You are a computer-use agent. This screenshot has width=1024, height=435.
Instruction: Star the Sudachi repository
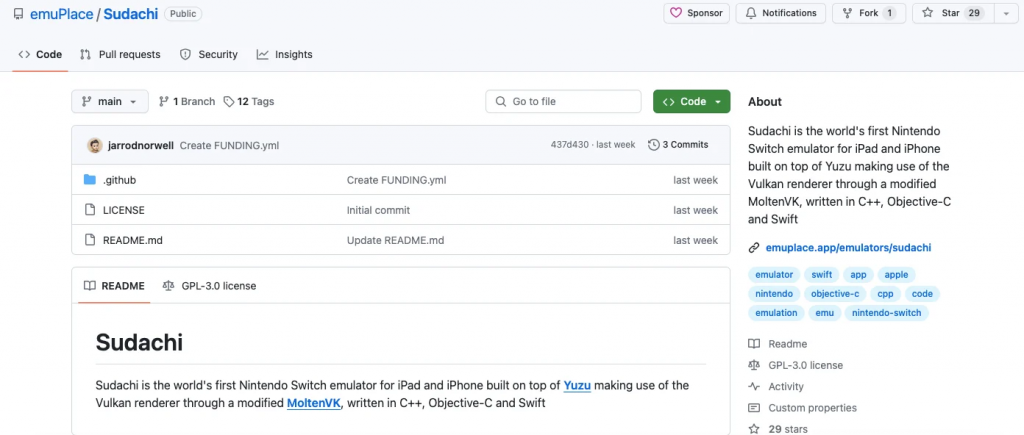tap(953, 13)
